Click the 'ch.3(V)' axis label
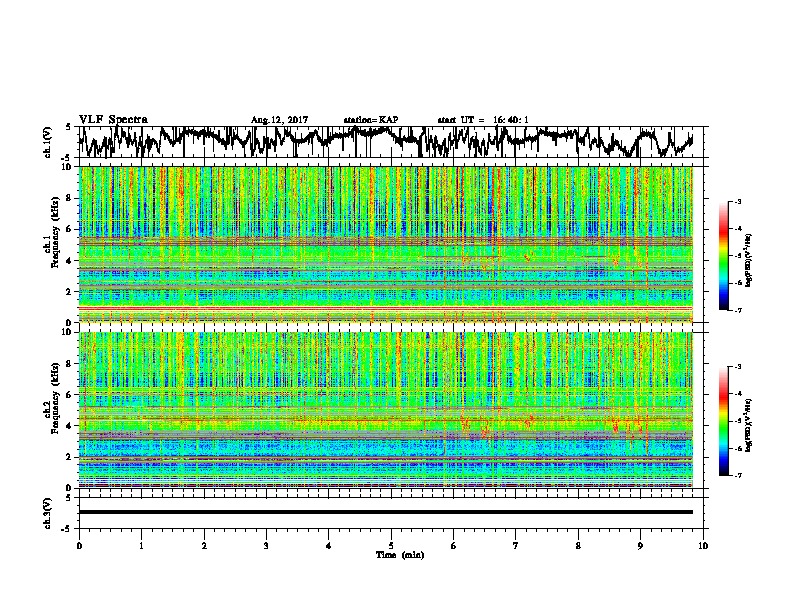This screenshot has width=792, height=612. (x=47, y=513)
